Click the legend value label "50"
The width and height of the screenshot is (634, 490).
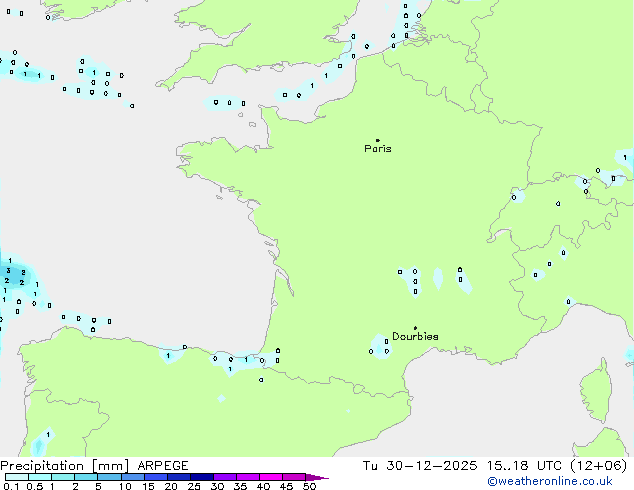(309, 486)
